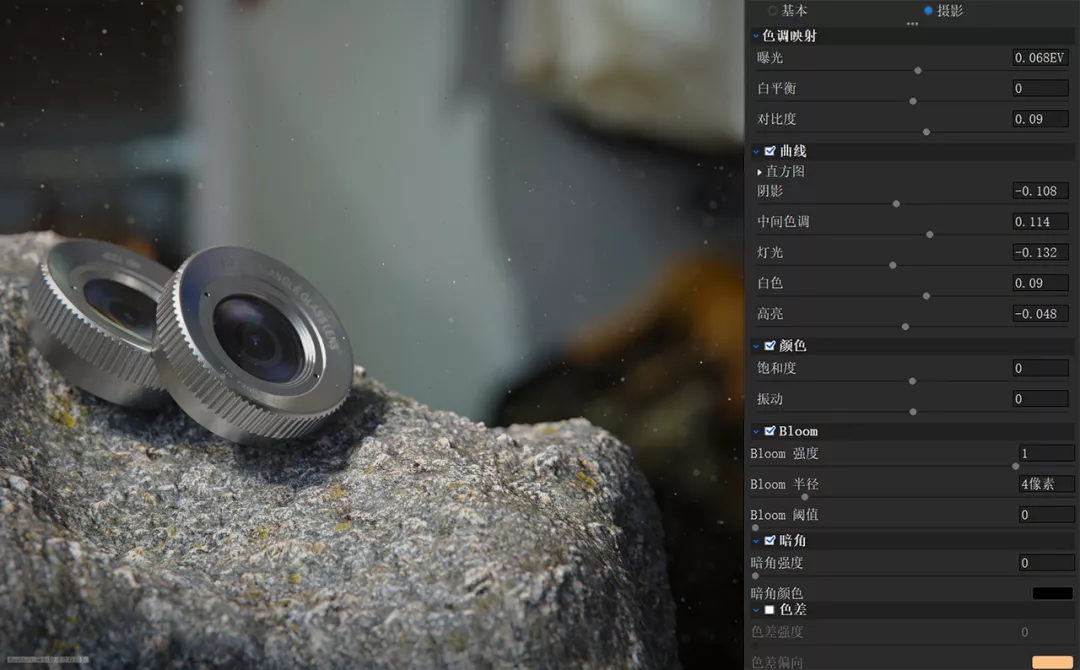The width and height of the screenshot is (1080, 670).
Task: Expand the 直方图 disclosure triangle
Action: (760, 171)
